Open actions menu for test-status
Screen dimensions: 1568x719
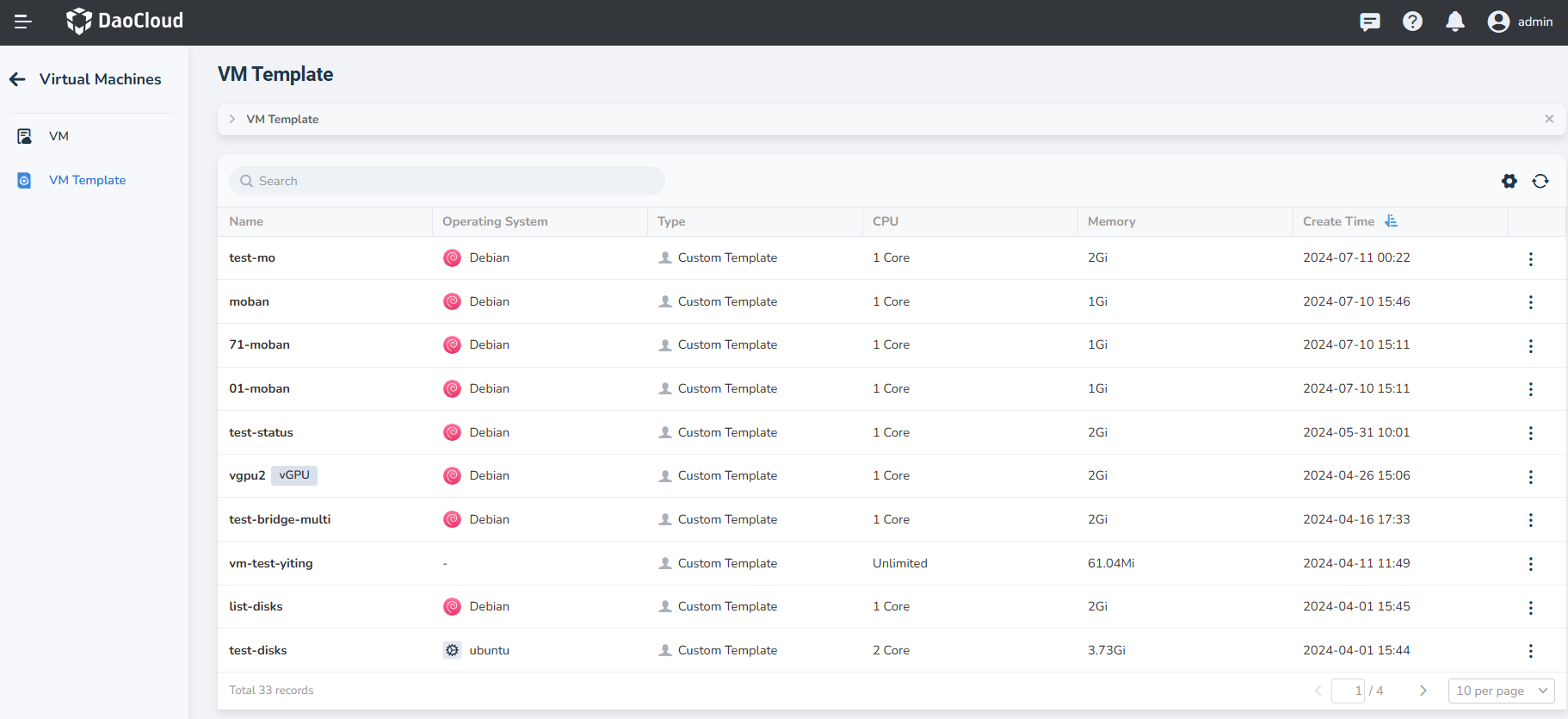pyautogui.click(x=1530, y=433)
